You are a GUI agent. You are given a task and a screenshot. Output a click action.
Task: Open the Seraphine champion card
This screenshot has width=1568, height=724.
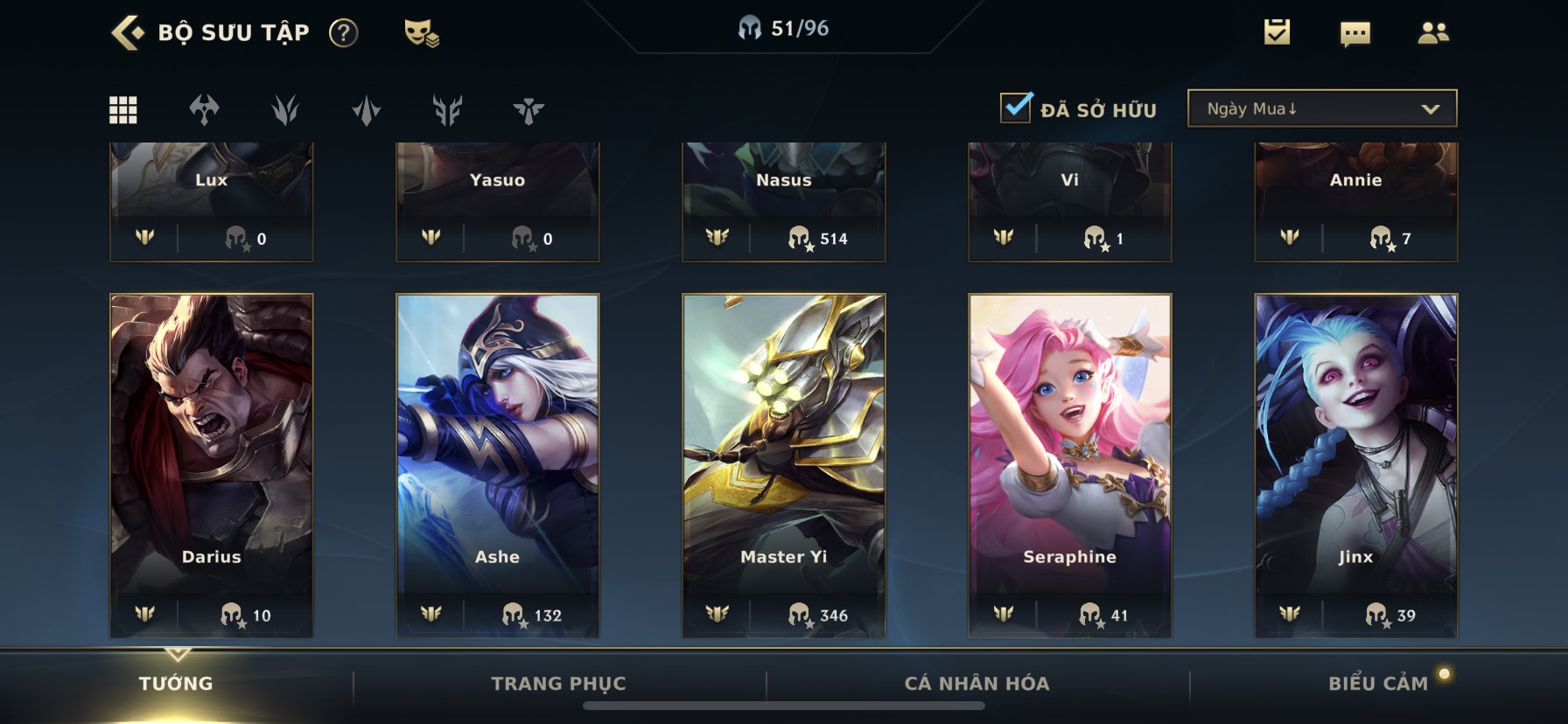1070,465
